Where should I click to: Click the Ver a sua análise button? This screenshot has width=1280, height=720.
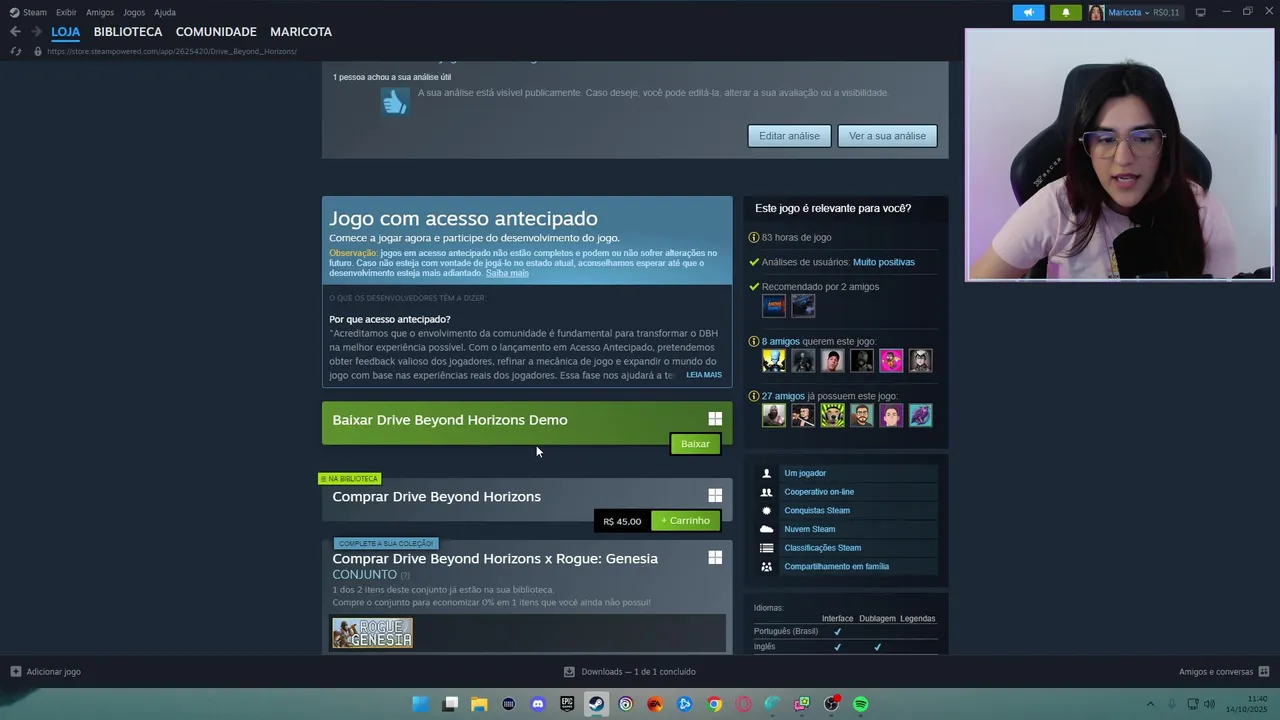tap(887, 136)
